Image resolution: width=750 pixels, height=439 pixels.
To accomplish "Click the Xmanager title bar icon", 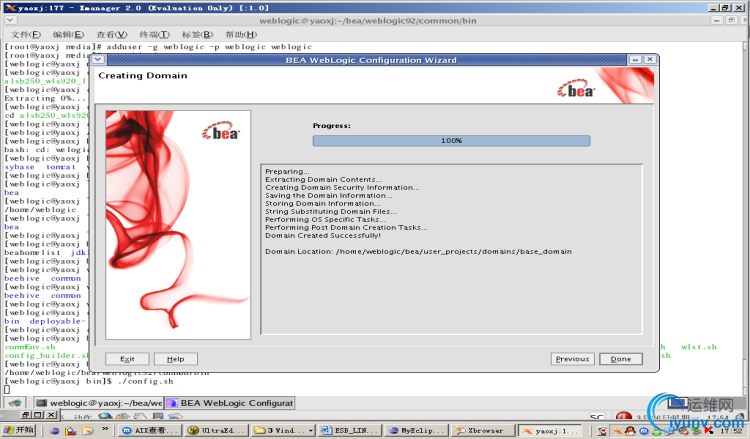I will click(x=10, y=8).
